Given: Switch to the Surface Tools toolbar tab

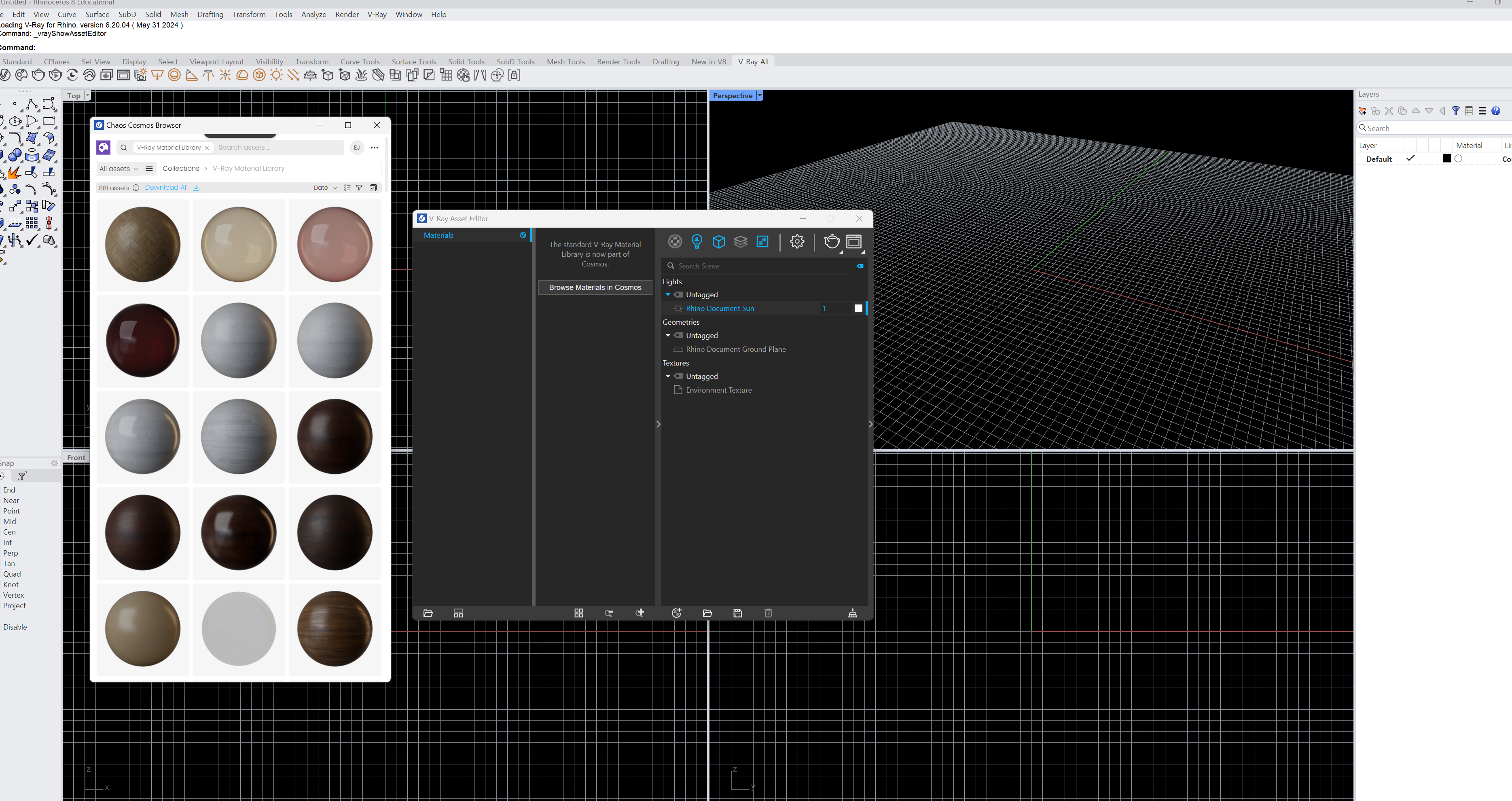Looking at the screenshot, I should [414, 61].
